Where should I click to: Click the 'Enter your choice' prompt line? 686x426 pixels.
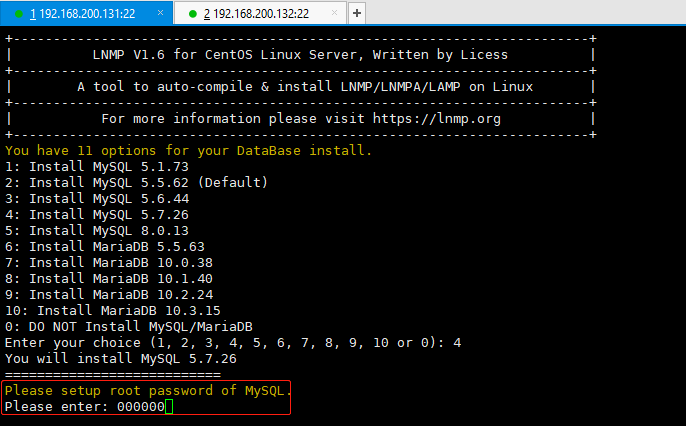click(x=233, y=342)
